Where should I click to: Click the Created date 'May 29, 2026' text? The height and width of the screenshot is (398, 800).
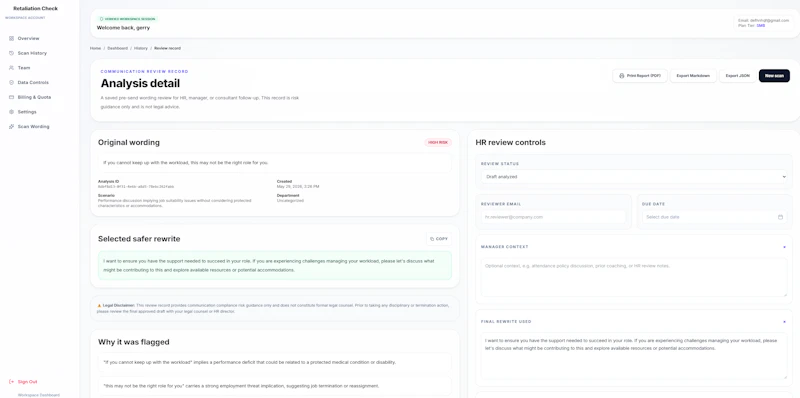coord(298,187)
